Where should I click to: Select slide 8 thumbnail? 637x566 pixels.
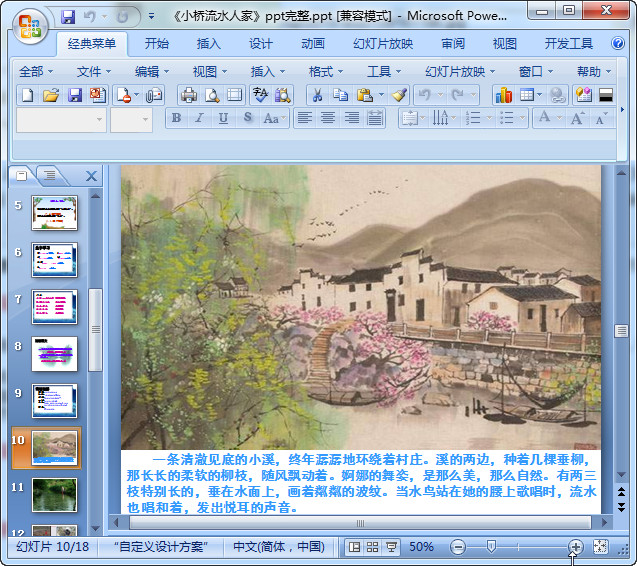[54, 354]
